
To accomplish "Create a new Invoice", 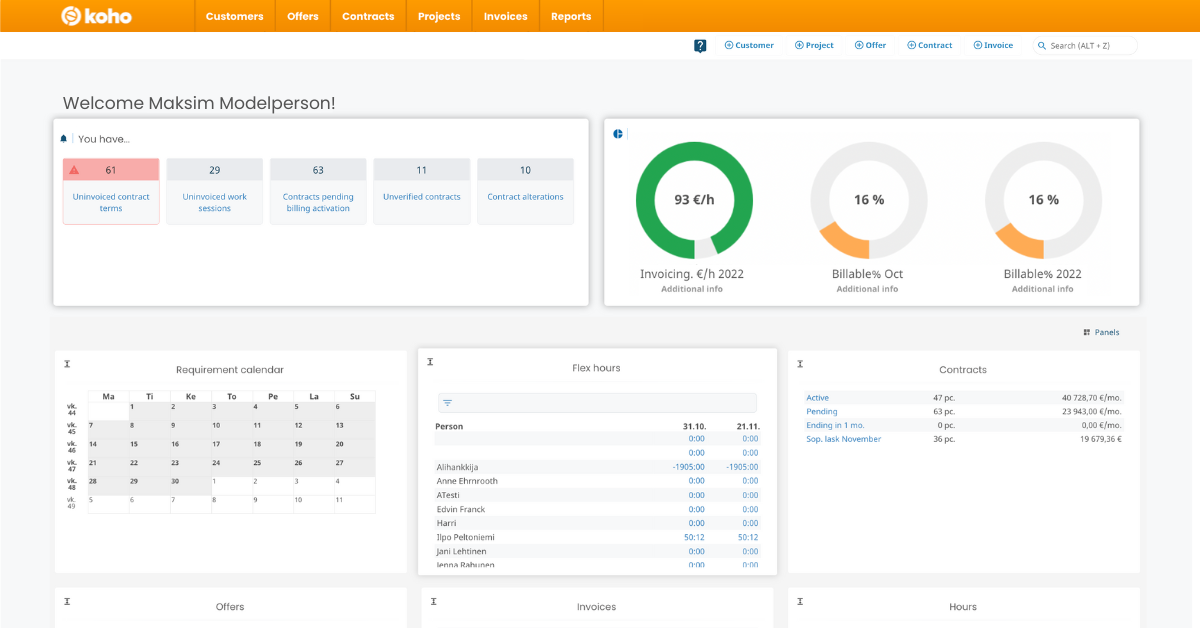I will click(993, 45).
